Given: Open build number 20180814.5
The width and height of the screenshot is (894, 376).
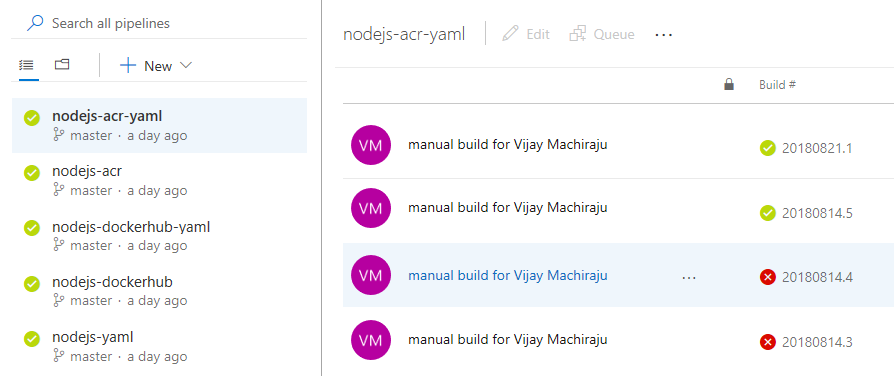Looking at the screenshot, I should click(817, 213).
